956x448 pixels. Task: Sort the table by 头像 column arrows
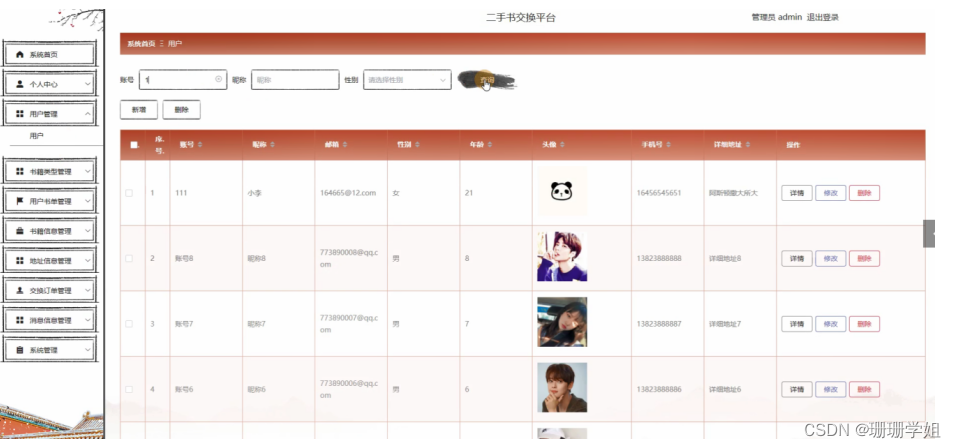[x=562, y=145]
